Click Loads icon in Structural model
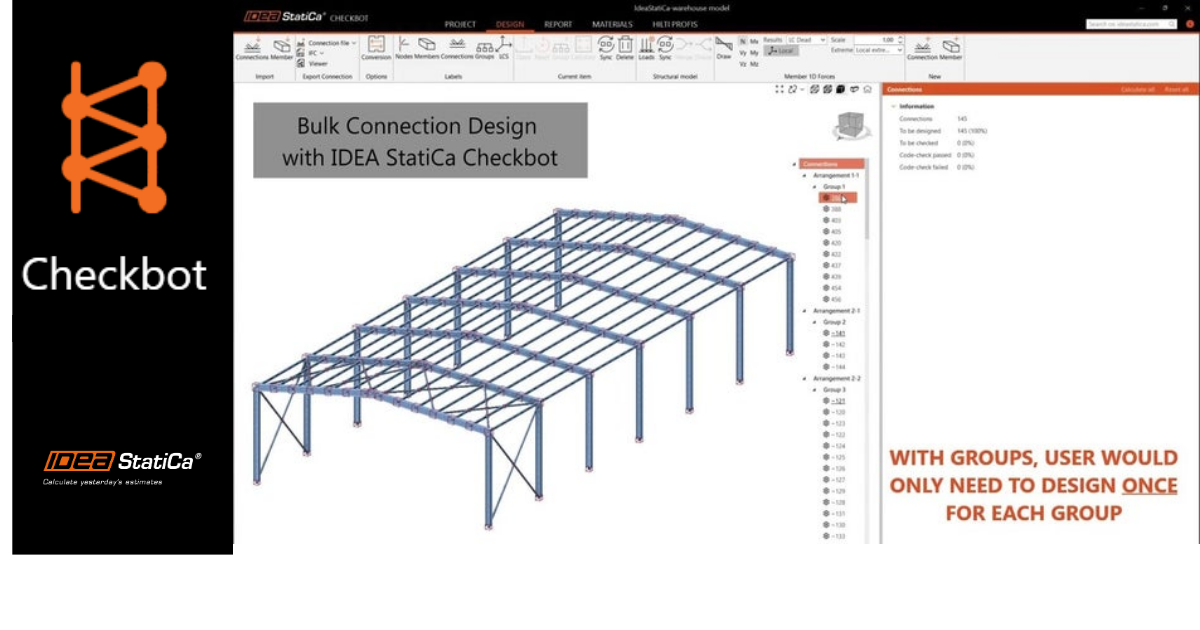This screenshot has height=630, width=1200. [x=646, y=44]
